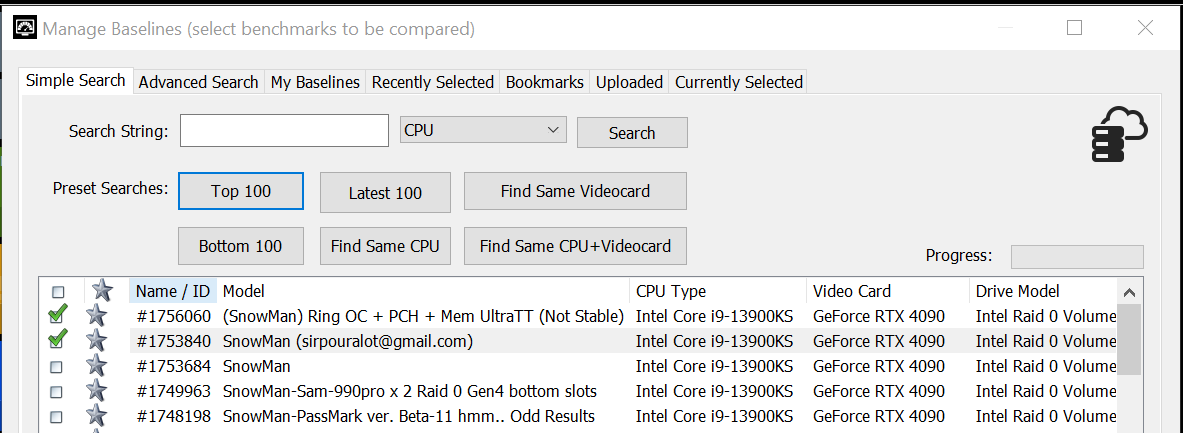
Task: Click the PassMark app icon in title bar
Action: 26,29
